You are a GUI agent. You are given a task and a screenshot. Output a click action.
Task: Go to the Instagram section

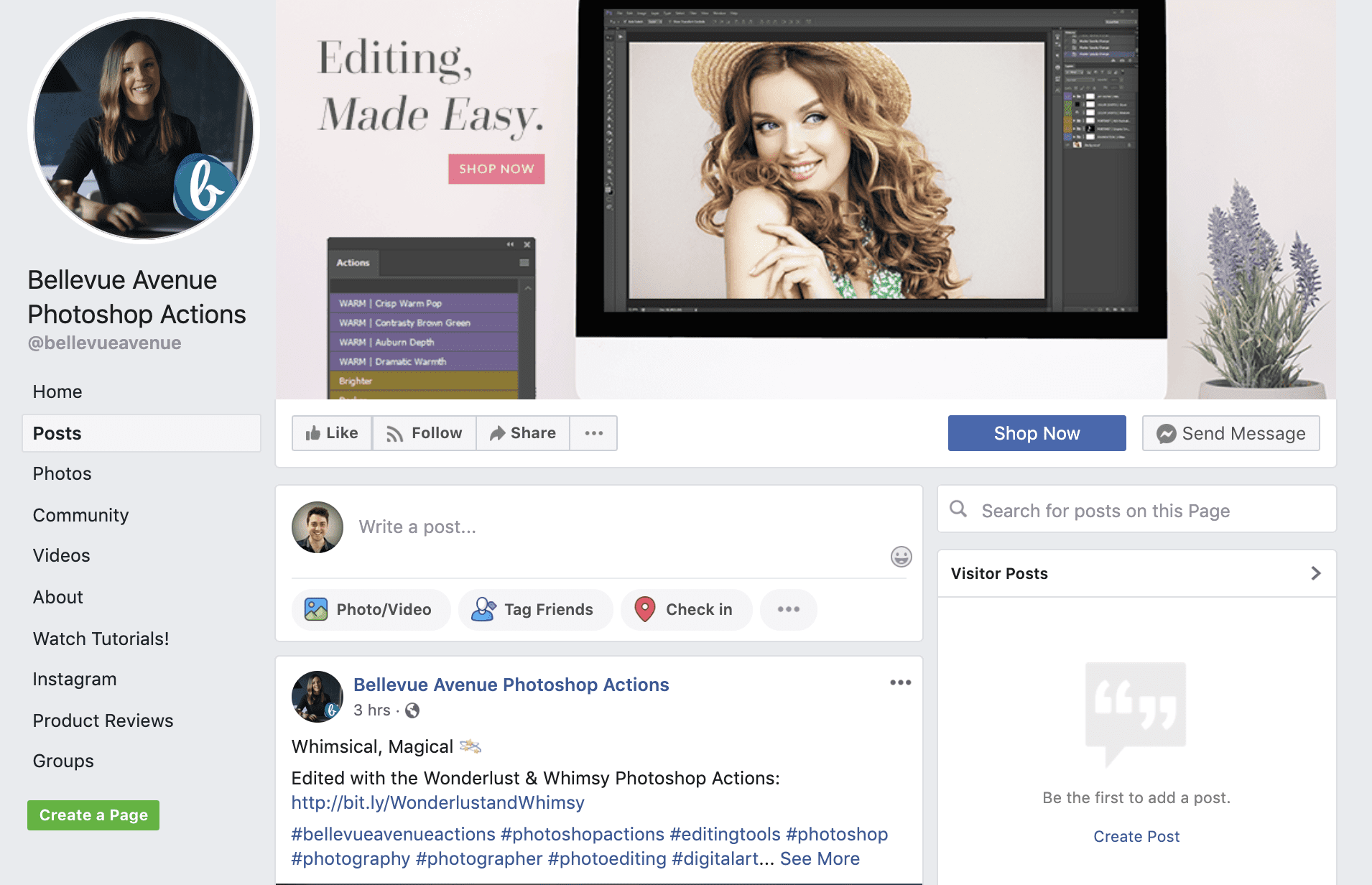[75, 679]
